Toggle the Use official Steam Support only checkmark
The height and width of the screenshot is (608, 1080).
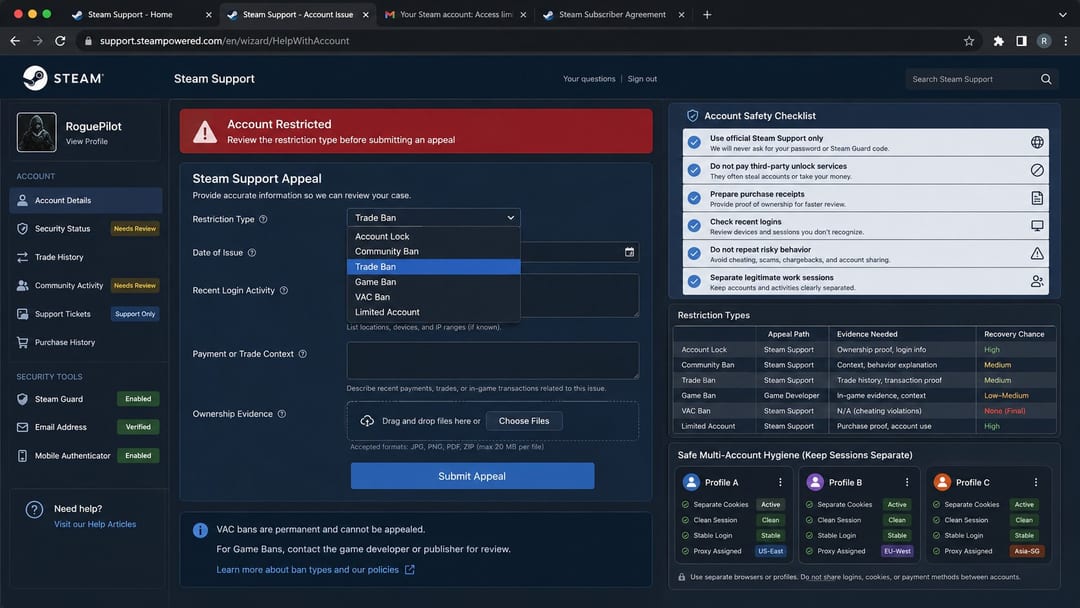coord(694,143)
